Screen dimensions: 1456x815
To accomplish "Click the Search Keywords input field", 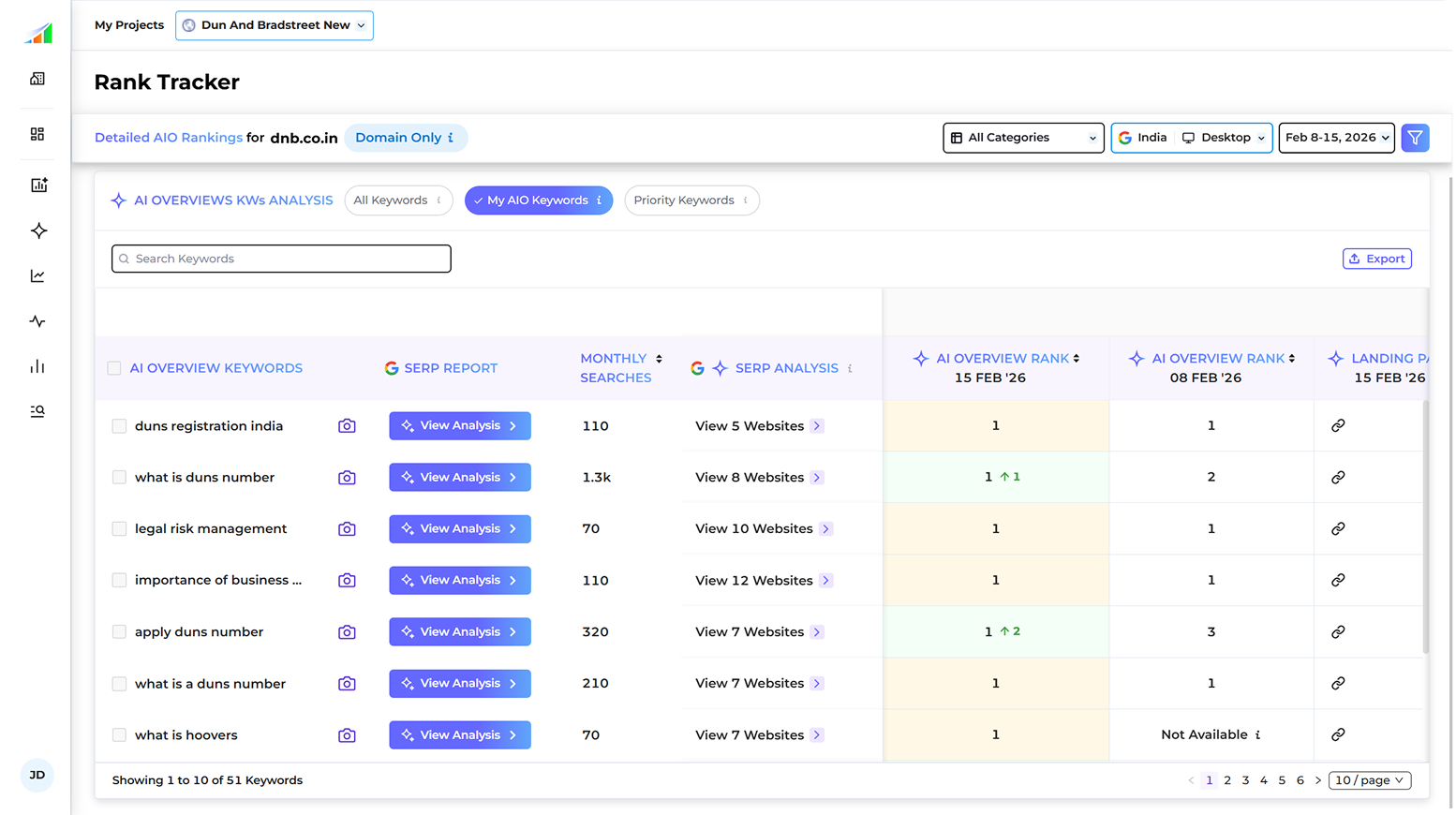I will 281,259.
